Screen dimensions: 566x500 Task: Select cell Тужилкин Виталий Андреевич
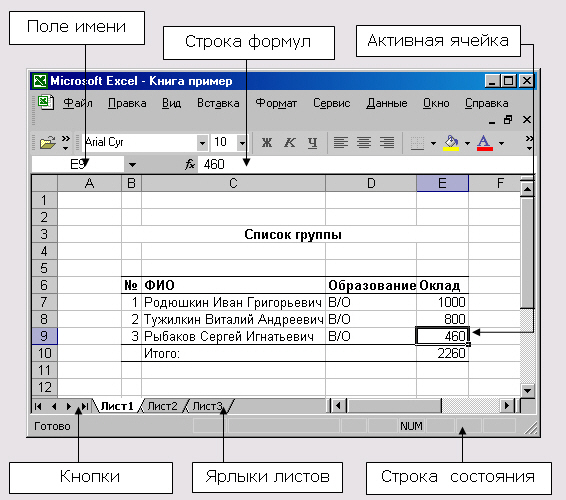tap(234, 319)
